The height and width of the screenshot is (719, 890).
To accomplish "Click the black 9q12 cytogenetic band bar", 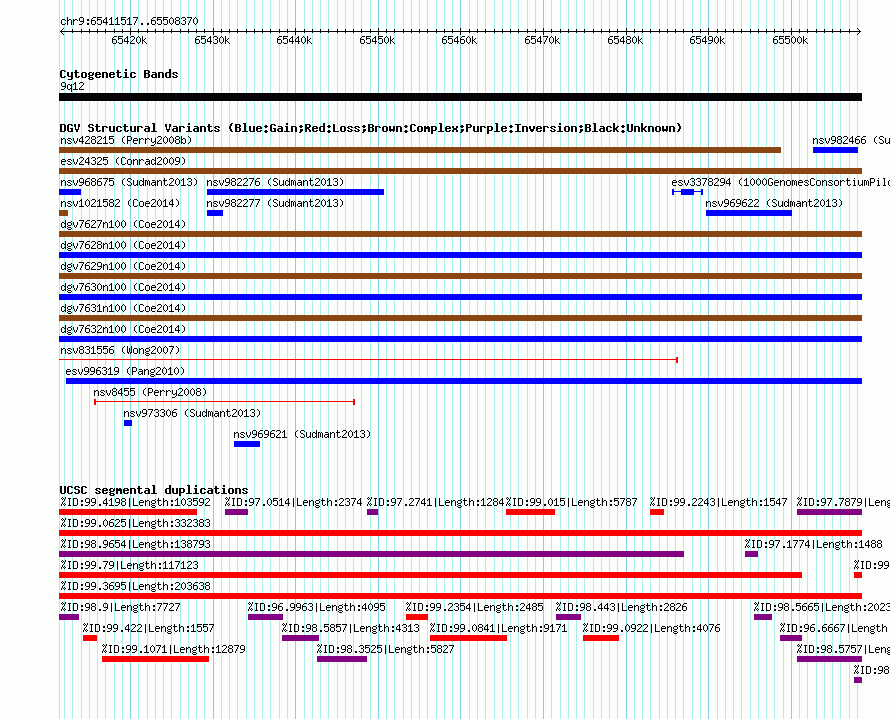I will click(x=460, y=97).
